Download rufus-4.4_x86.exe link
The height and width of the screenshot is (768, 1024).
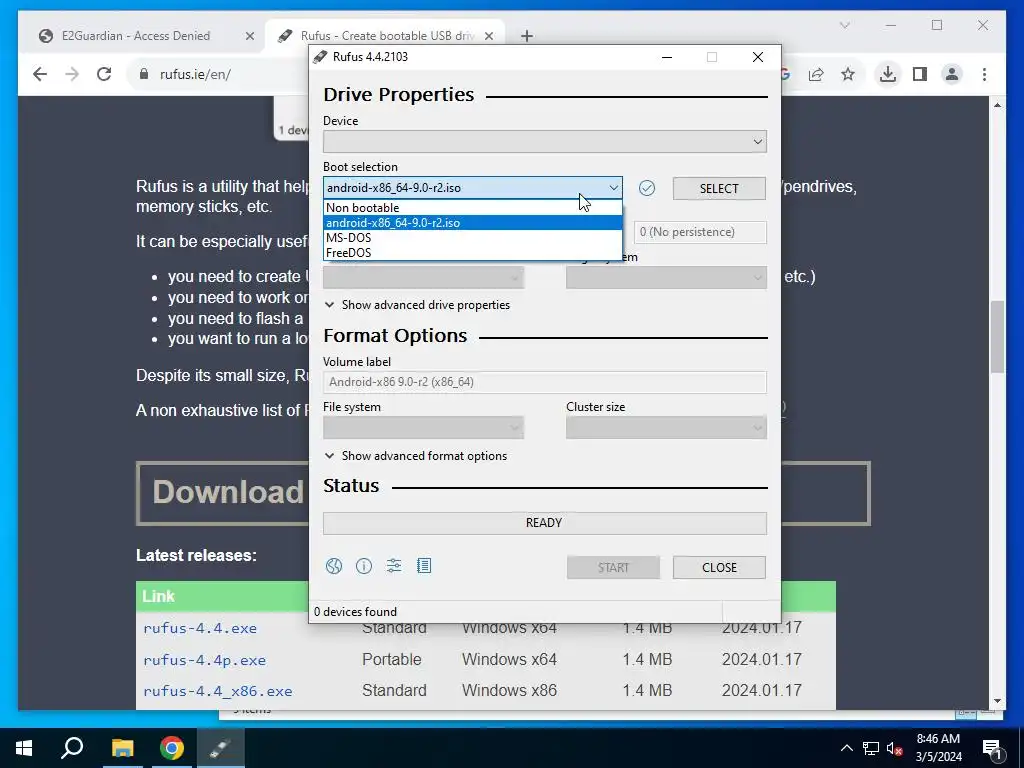[217, 691]
